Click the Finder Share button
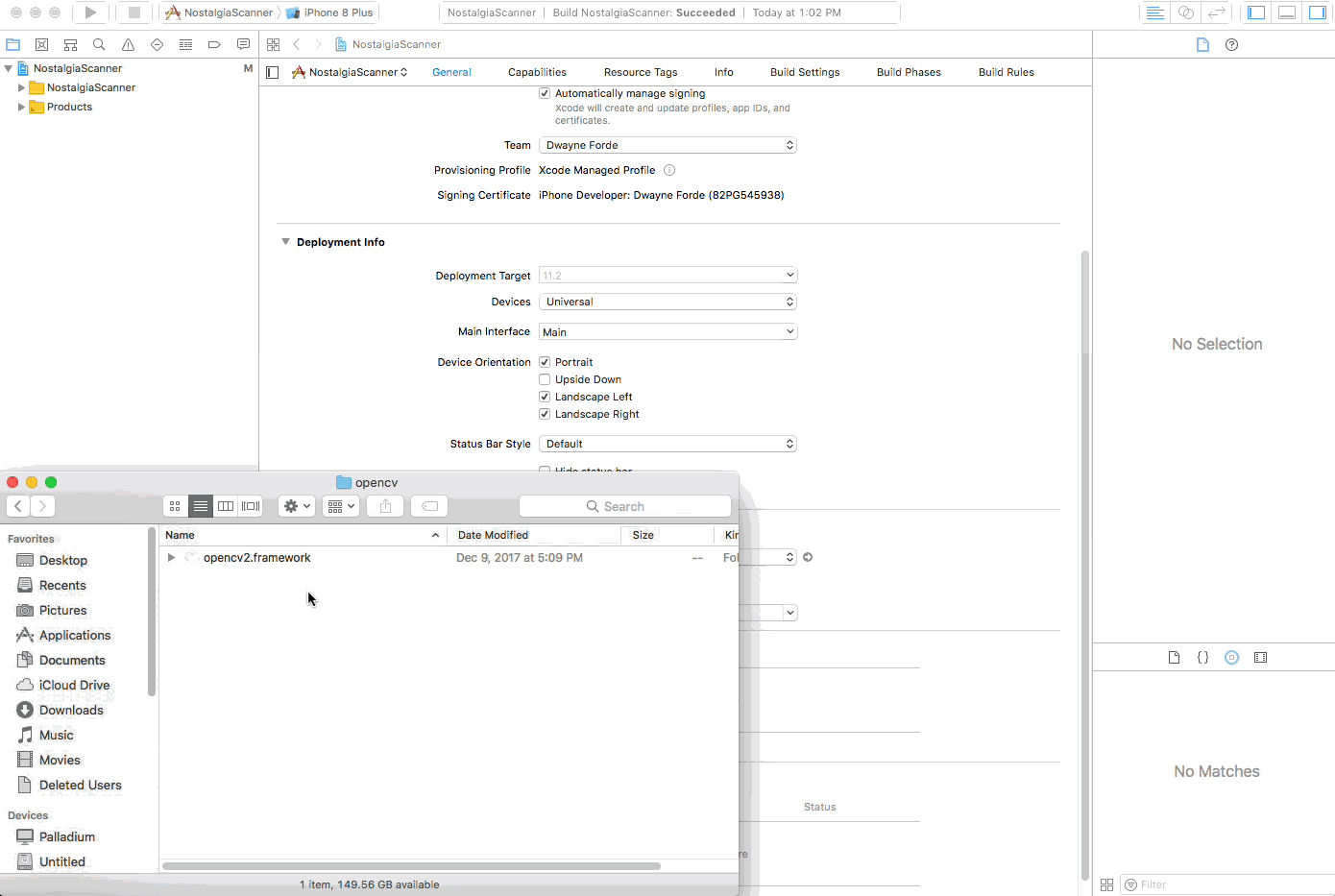Image resolution: width=1335 pixels, height=896 pixels. tap(386, 506)
